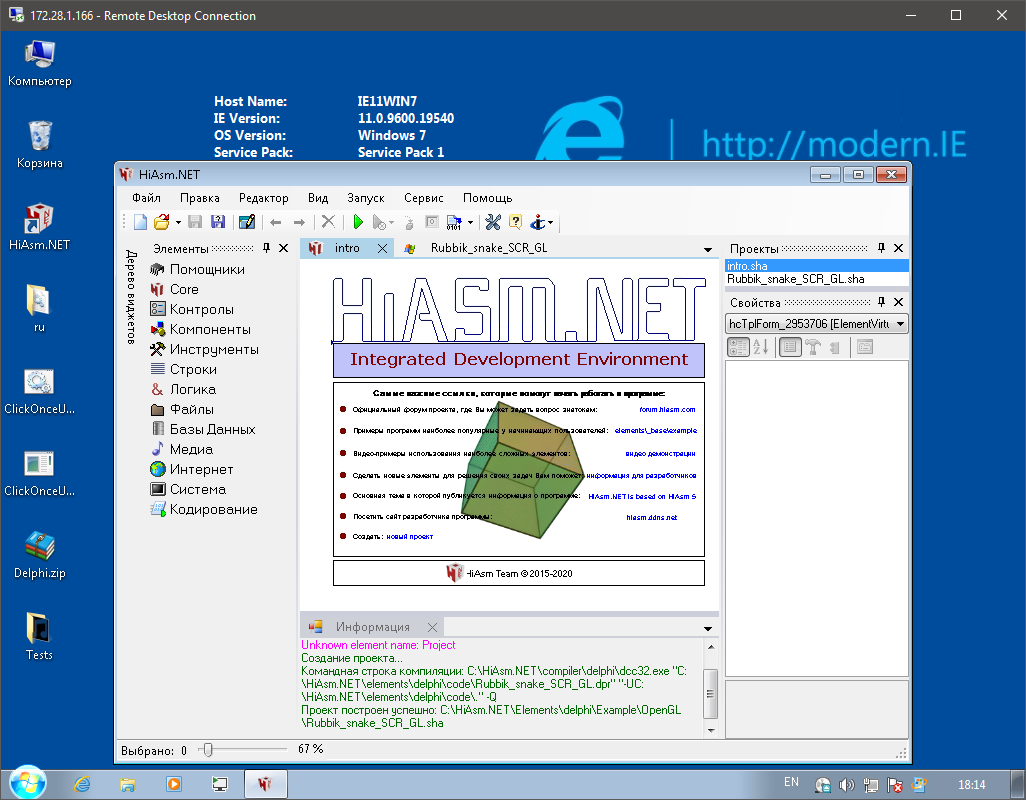
Task: Toggle categorized view in properties panel
Action: [738, 347]
